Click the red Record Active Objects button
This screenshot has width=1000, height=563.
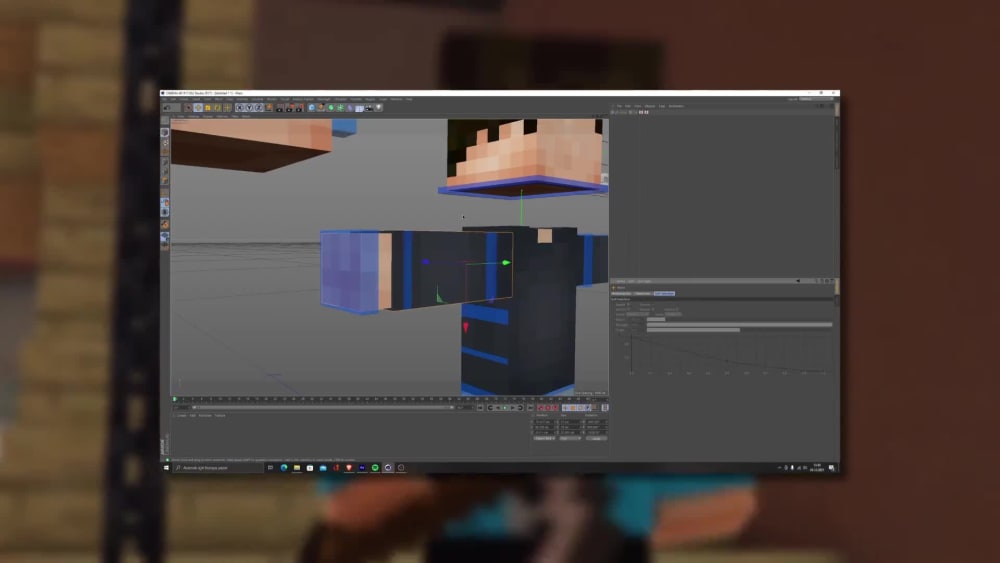click(x=540, y=408)
